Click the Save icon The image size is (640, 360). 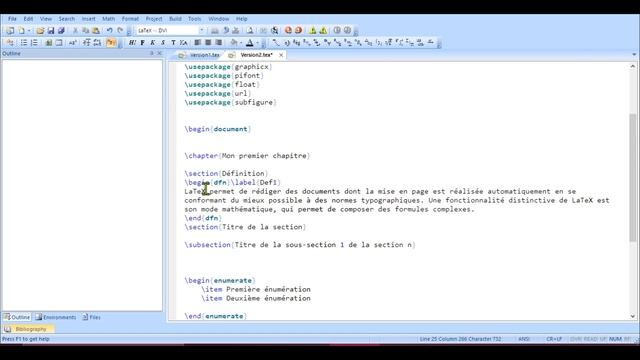pyautogui.click(x=51, y=31)
